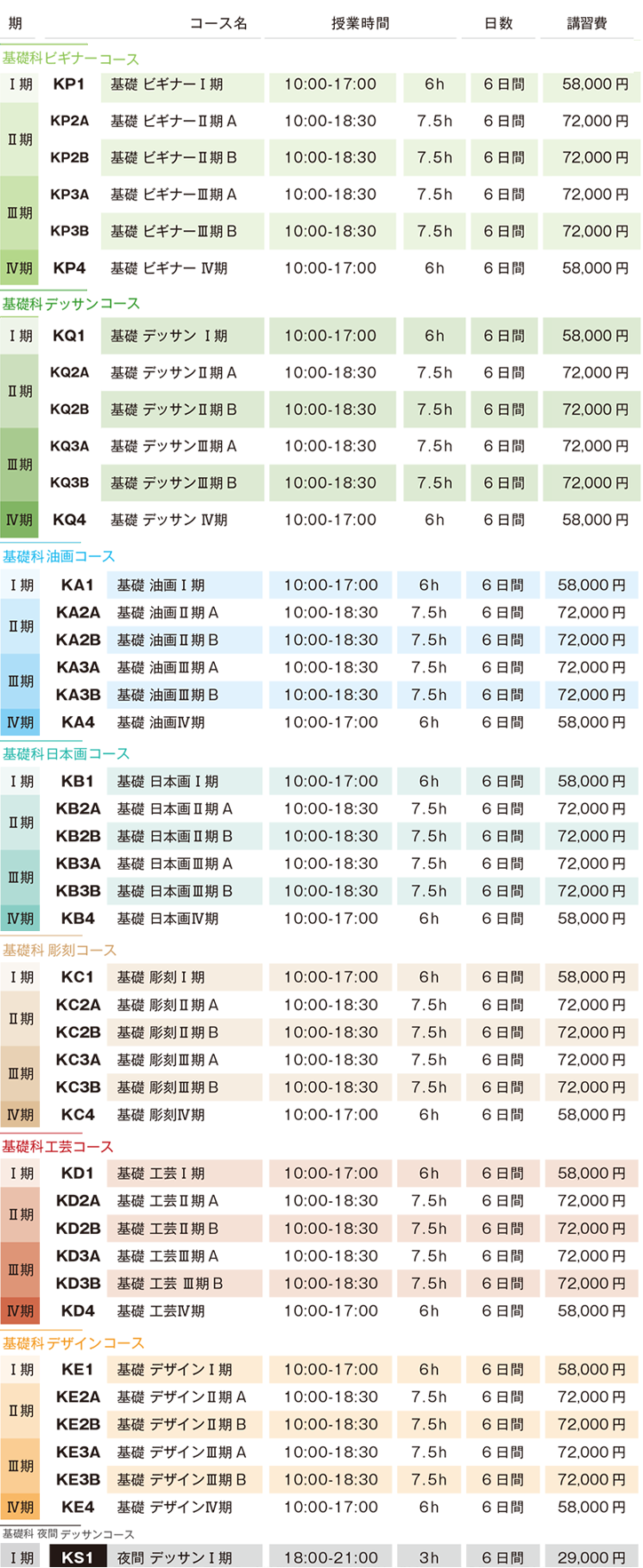
Task: Click the 18:00-21:00 time cell
Action: point(330,1557)
